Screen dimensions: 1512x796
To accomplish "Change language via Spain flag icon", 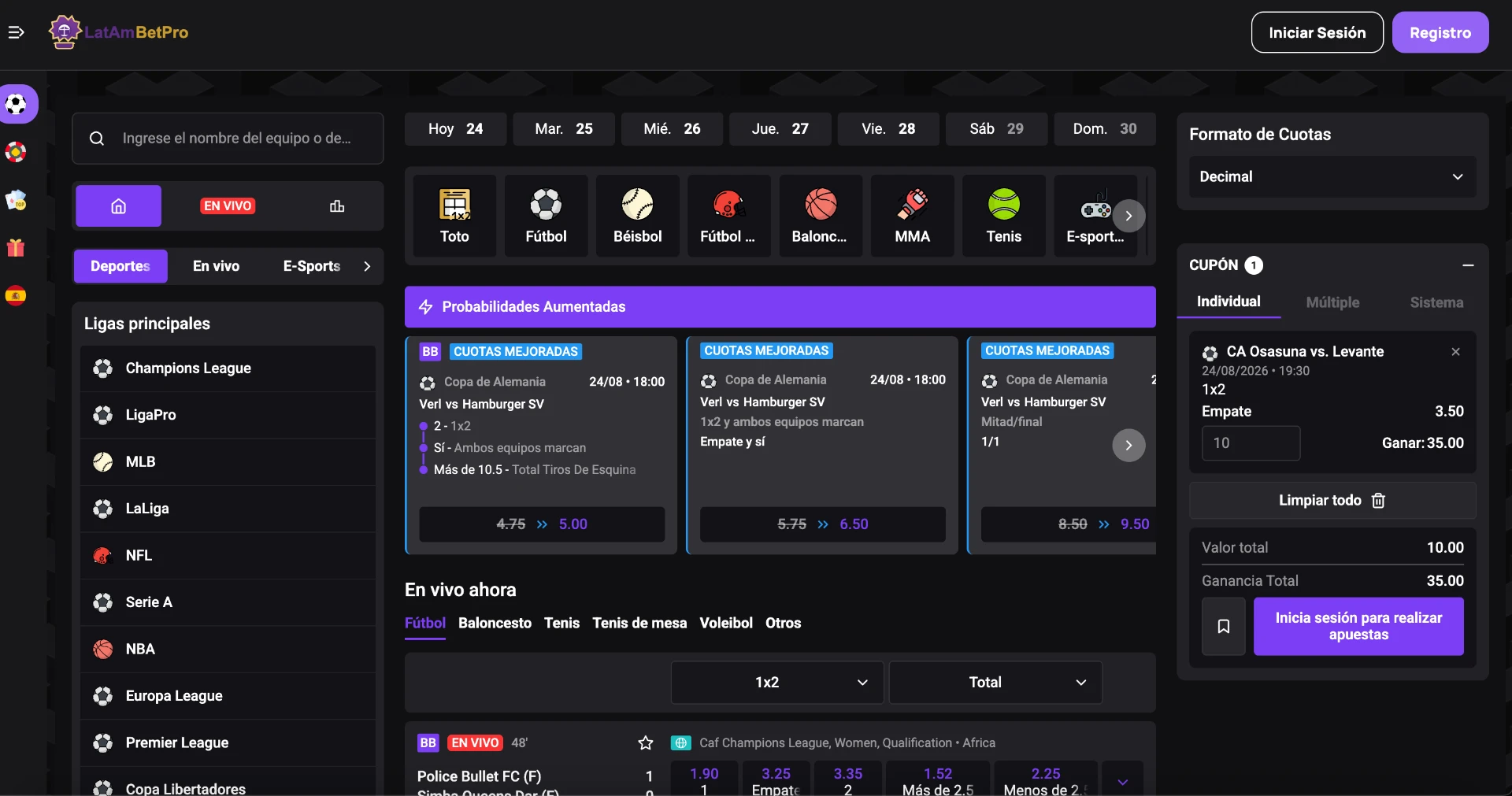I will click(x=16, y=296).
